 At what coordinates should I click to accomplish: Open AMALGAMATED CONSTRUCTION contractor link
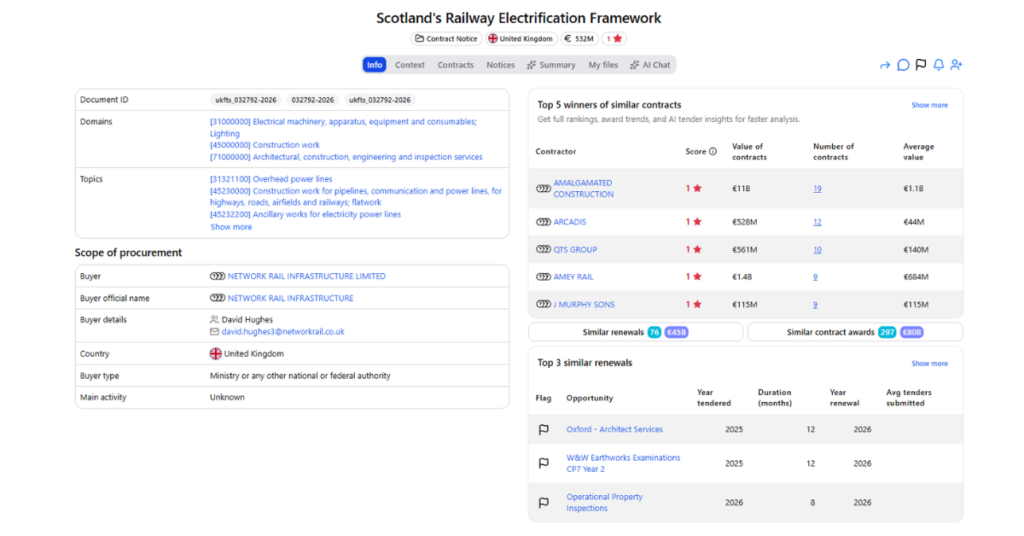pos(583,189)
